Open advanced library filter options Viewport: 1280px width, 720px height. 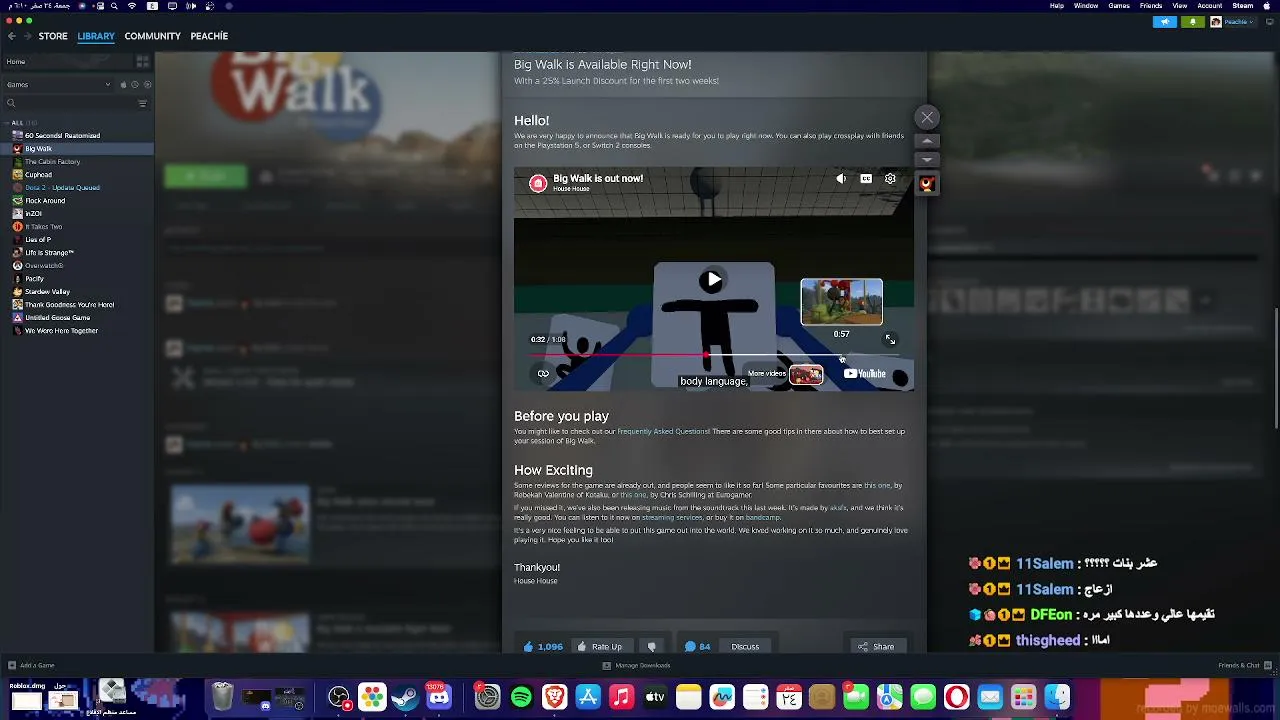143,103
